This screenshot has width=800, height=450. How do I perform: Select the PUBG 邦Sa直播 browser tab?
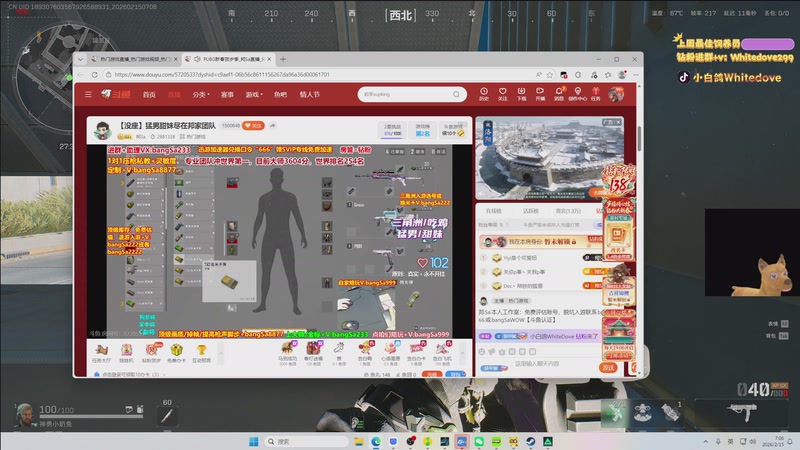[229, 59]
